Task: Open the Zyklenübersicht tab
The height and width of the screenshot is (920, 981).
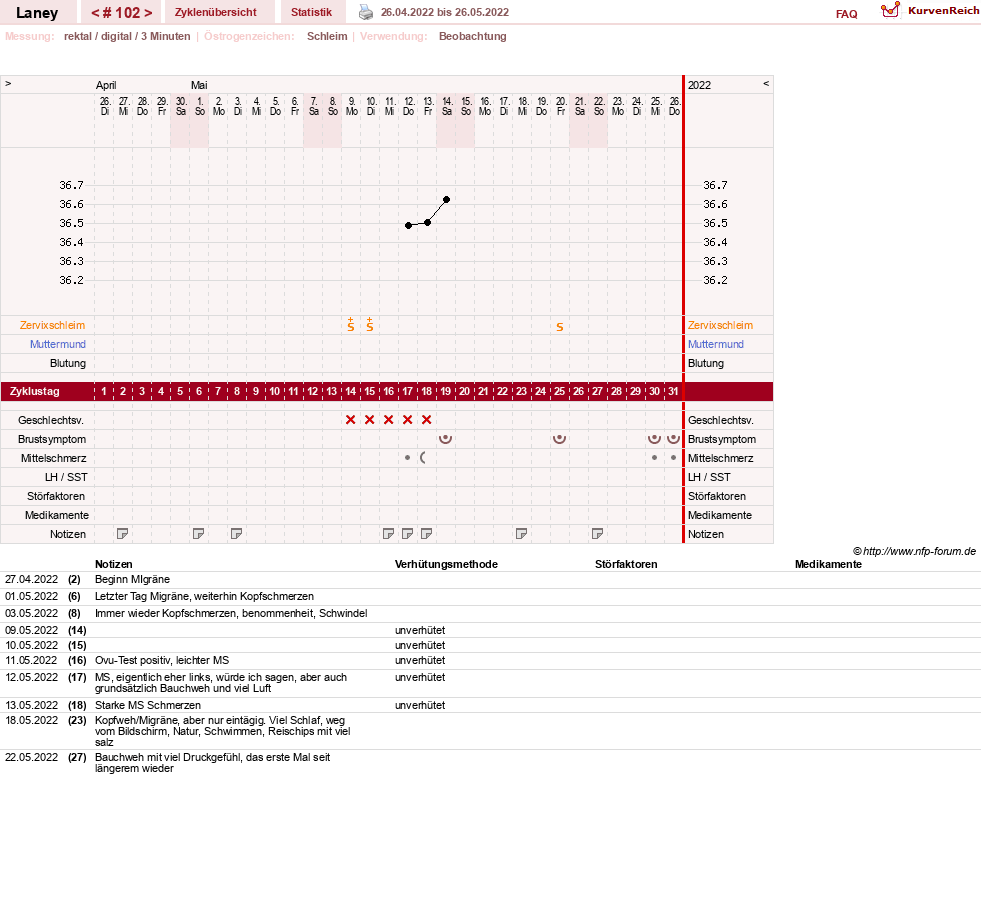Action: click(x=216, y=12)
